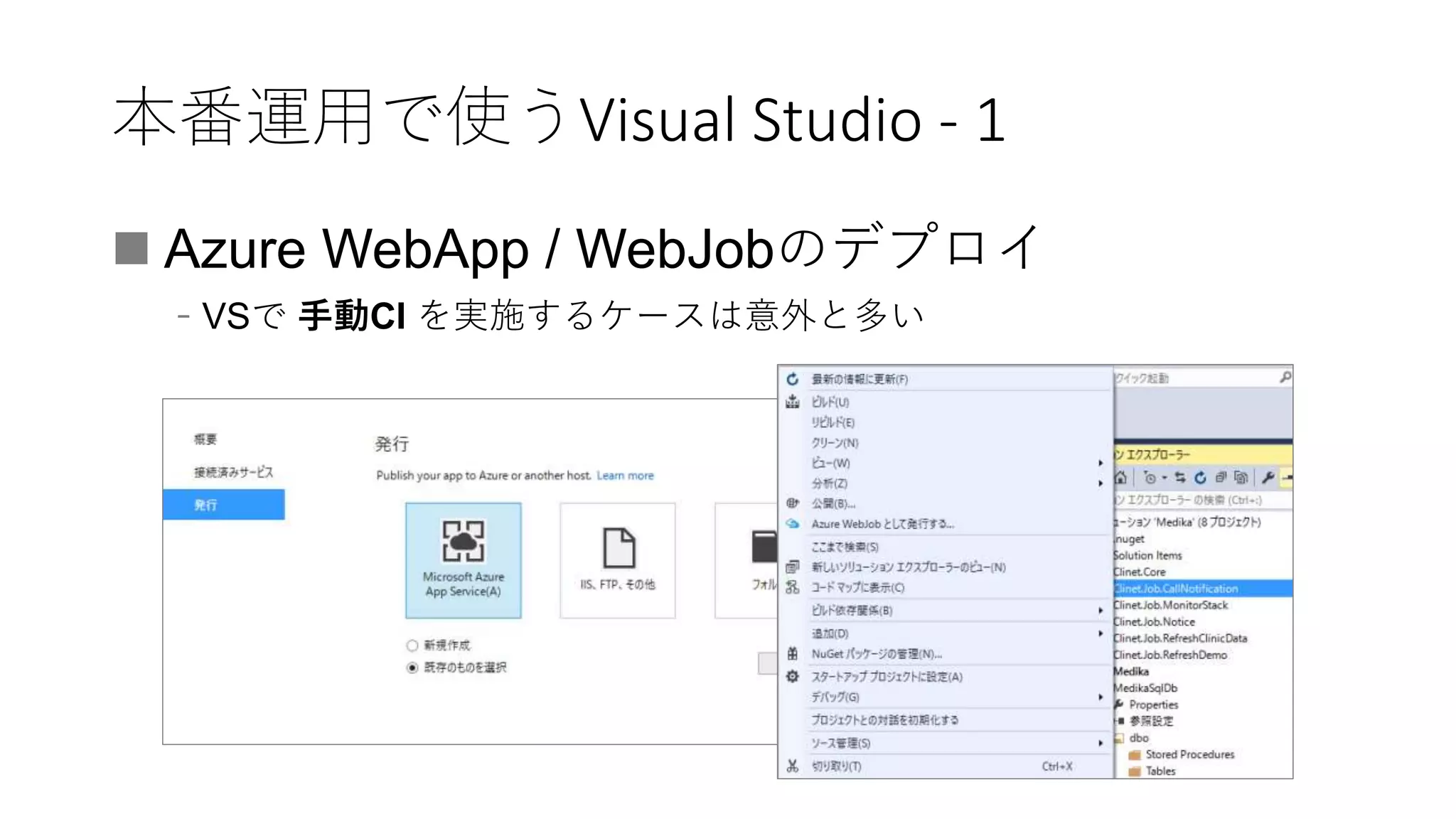The height and width of the screenshot is (819, 1456).
Task: Expand the 追加(D) submenu arrow
Action: [x=1101, y=633]
